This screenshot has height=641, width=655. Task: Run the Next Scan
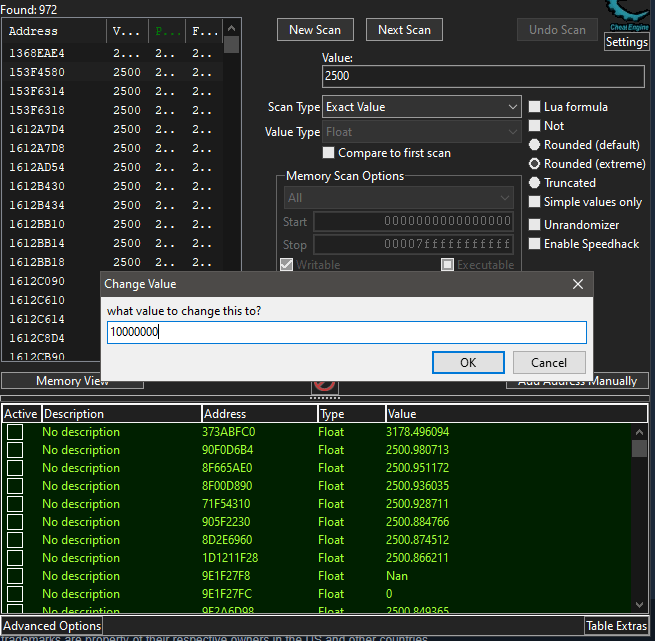click(x=404, y=30)
